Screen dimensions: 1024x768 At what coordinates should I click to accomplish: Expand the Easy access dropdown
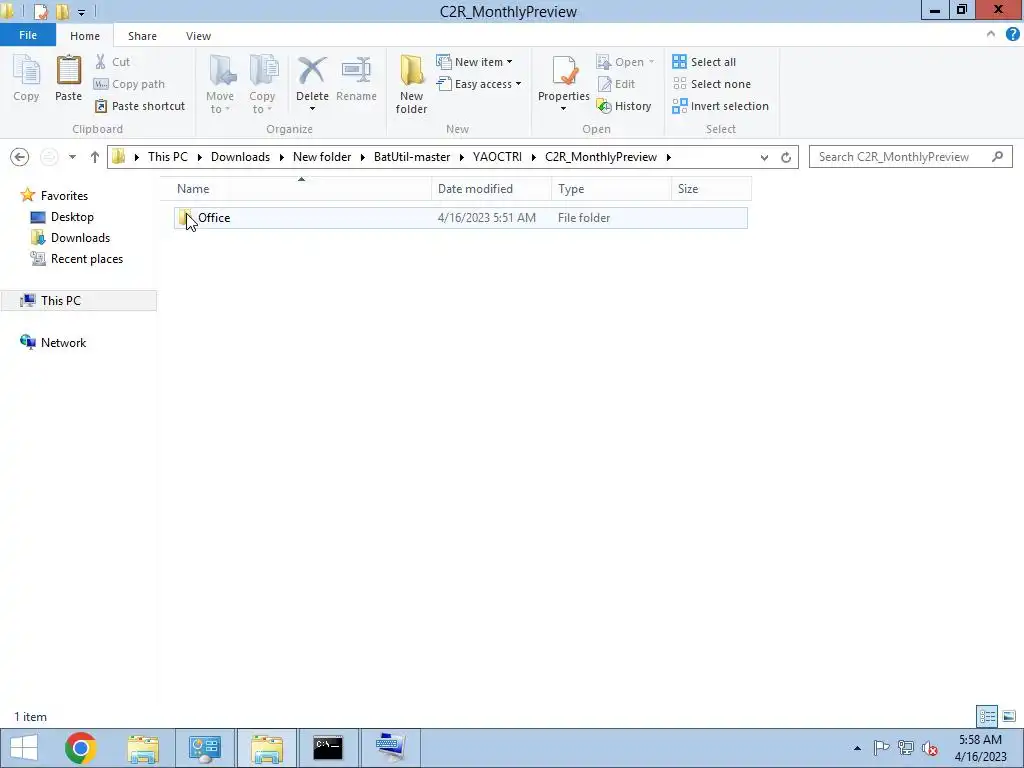[x=519, y=84]
